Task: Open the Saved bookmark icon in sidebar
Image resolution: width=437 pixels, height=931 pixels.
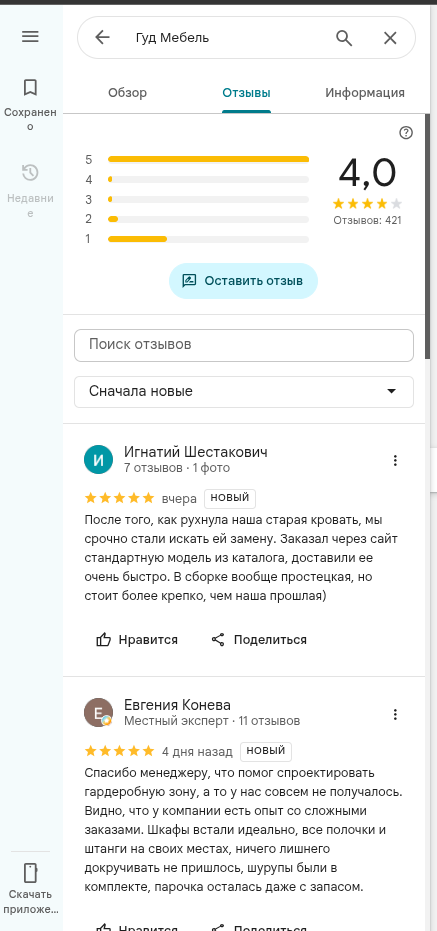Action: pyautogui.click(x=30, y=87)
